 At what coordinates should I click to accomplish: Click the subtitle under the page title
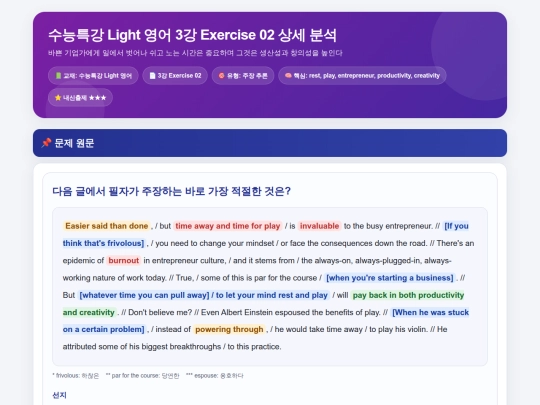(195, 53)
